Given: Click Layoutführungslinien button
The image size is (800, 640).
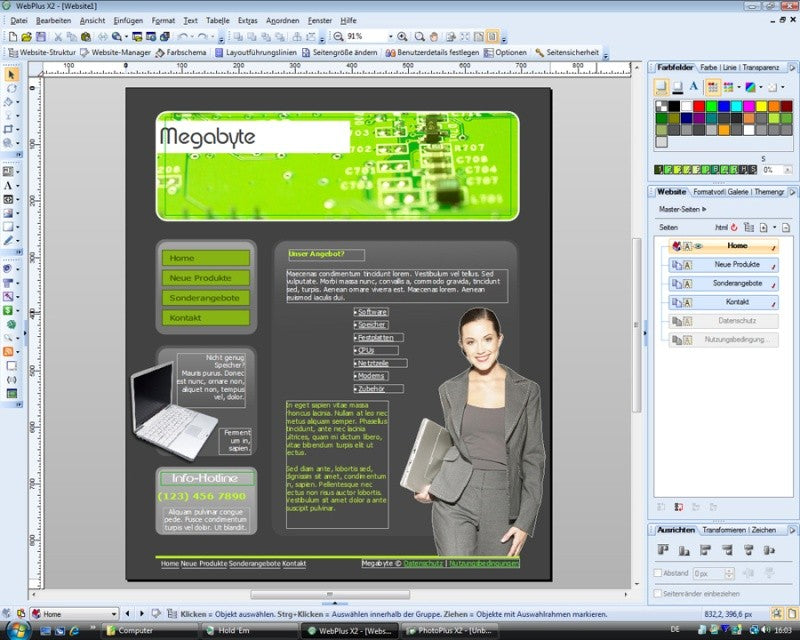Looking at the screenshot, I should pyautogui.click(x=256, y=53).
